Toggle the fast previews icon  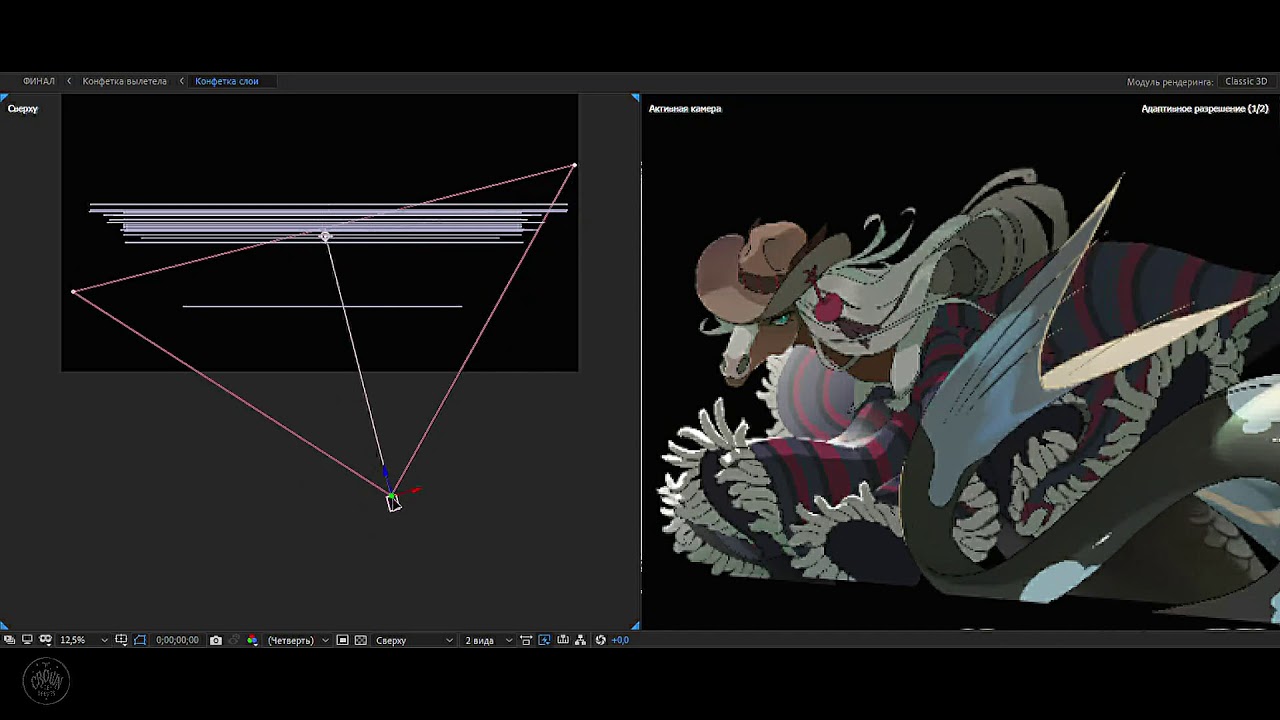544,640
